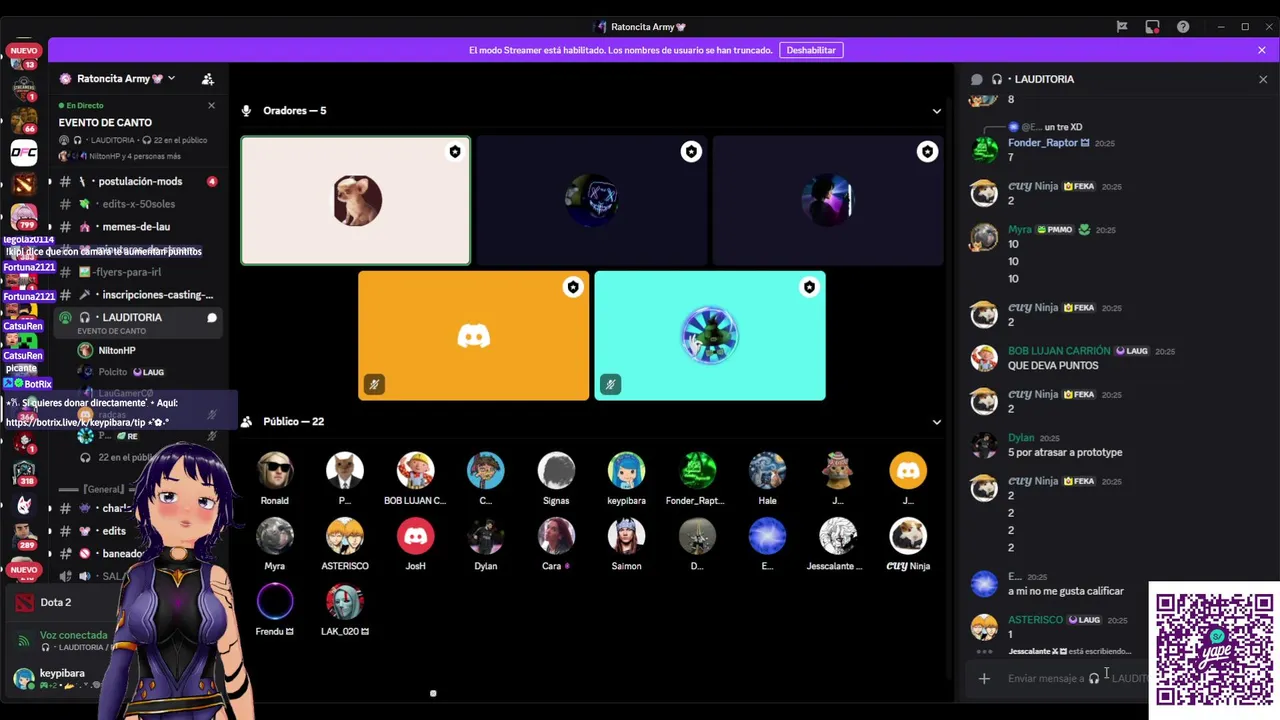Open the inbox flag icon in title bar
Viewport: 1280px width, 720px height.
tap(1122, 27)
